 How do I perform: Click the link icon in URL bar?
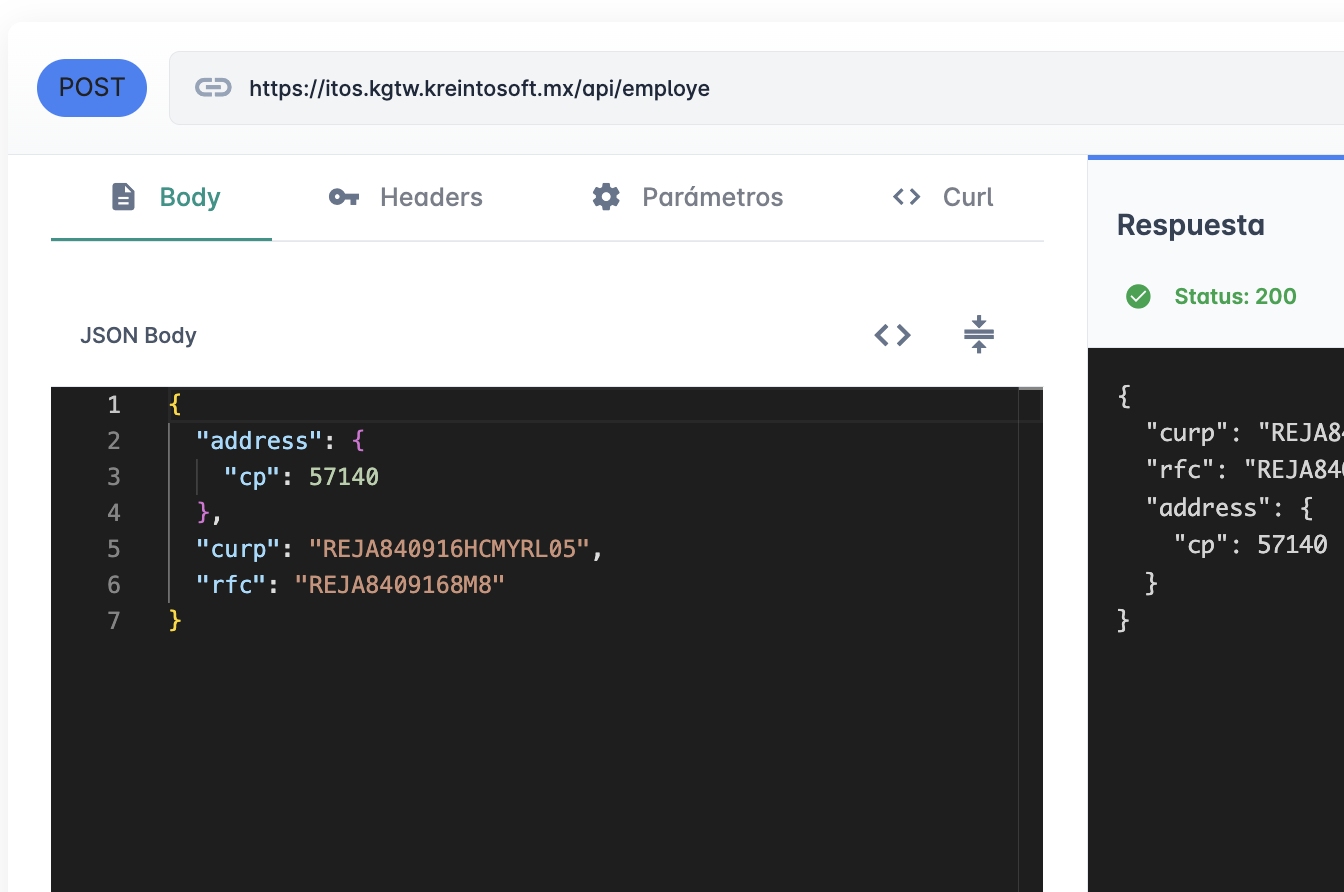212,88
